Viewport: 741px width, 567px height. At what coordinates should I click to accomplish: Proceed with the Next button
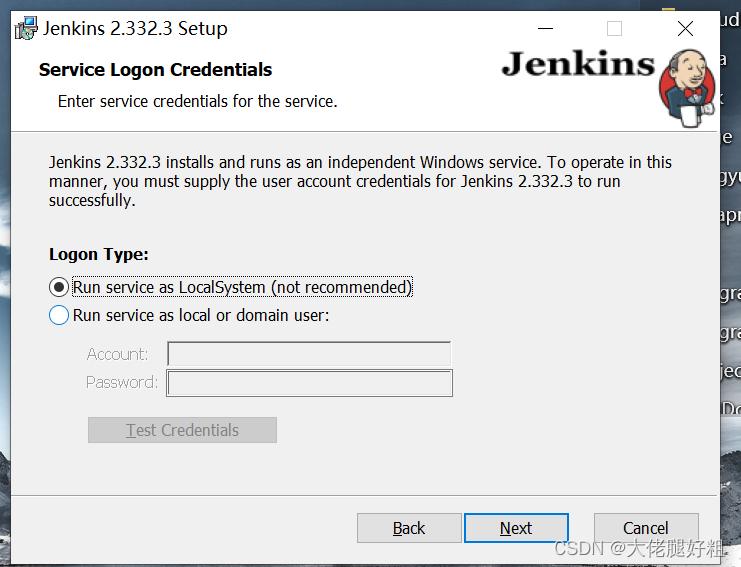(x=516, y=528)
